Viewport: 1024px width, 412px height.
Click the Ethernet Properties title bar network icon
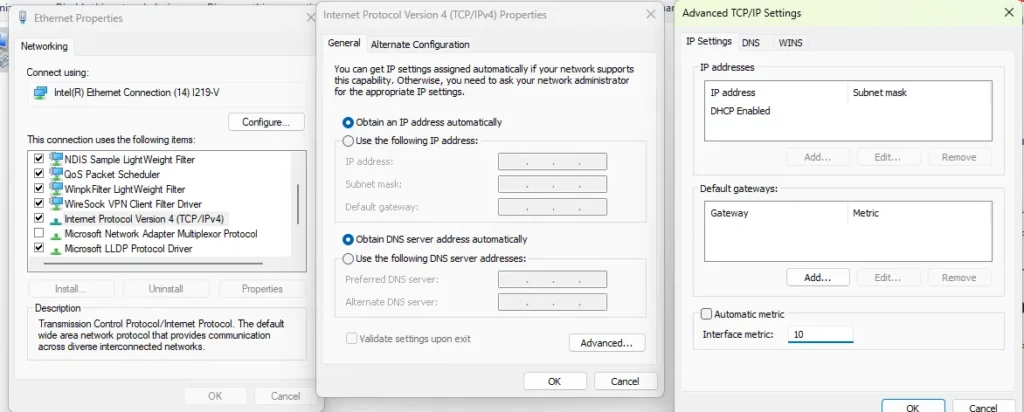pyautogui.click(x=24, y=18)
